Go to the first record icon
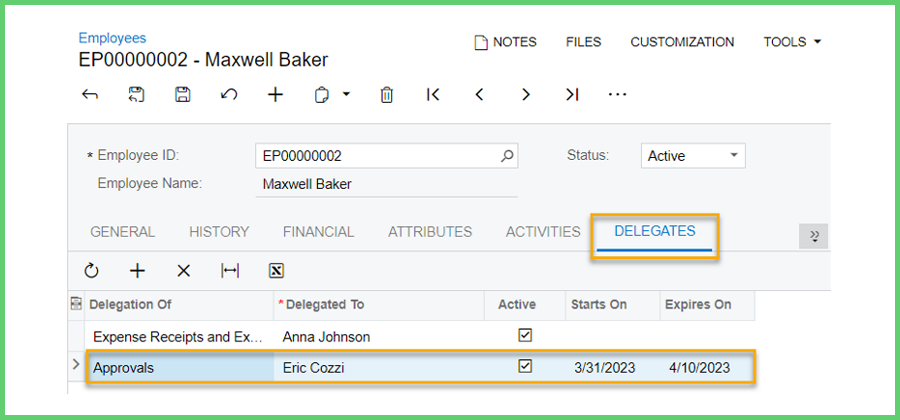The image size is (900, 420). [x=433, y=95]
